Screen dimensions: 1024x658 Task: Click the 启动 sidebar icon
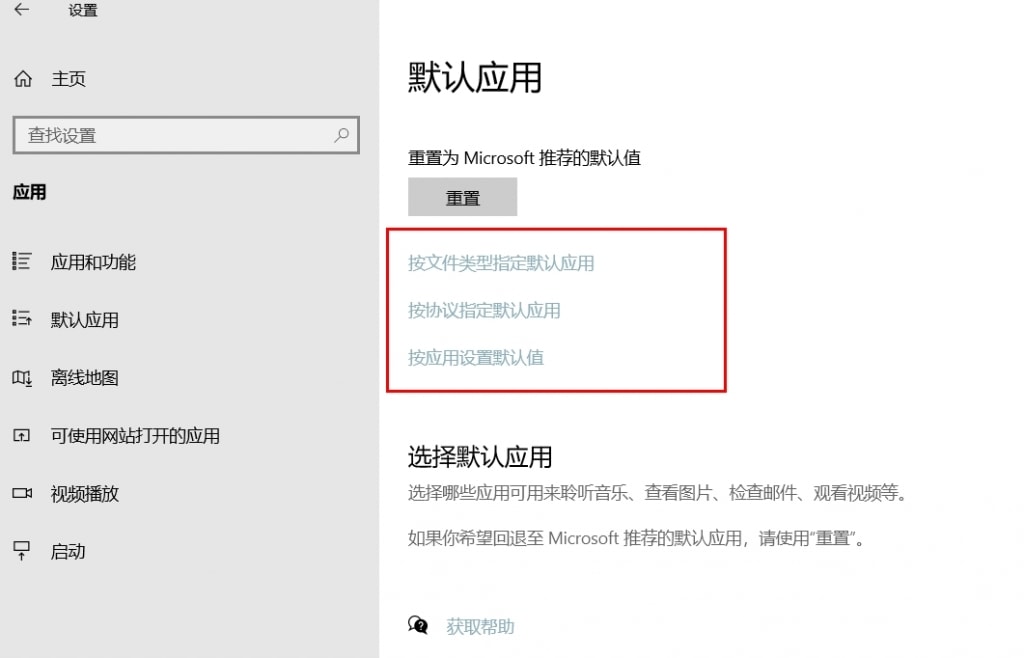coord(21,551)
